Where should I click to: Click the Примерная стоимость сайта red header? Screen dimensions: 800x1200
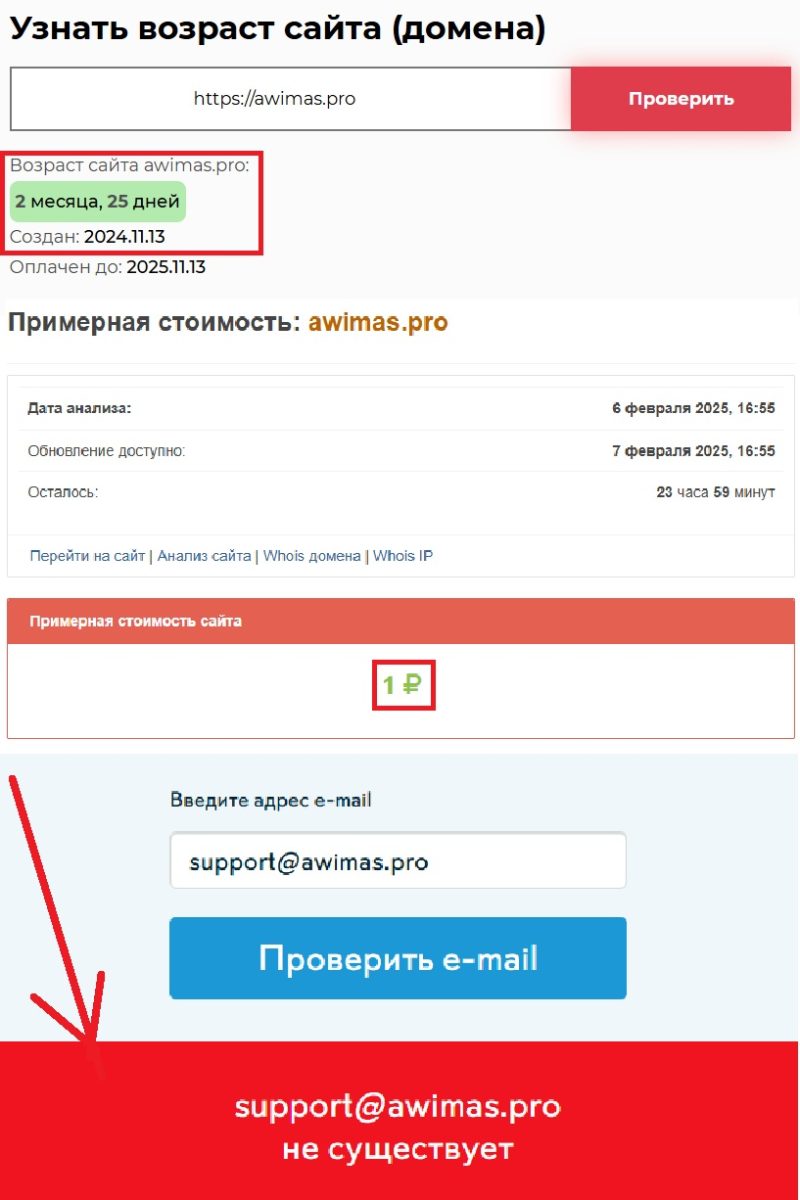tap(401, 621)
